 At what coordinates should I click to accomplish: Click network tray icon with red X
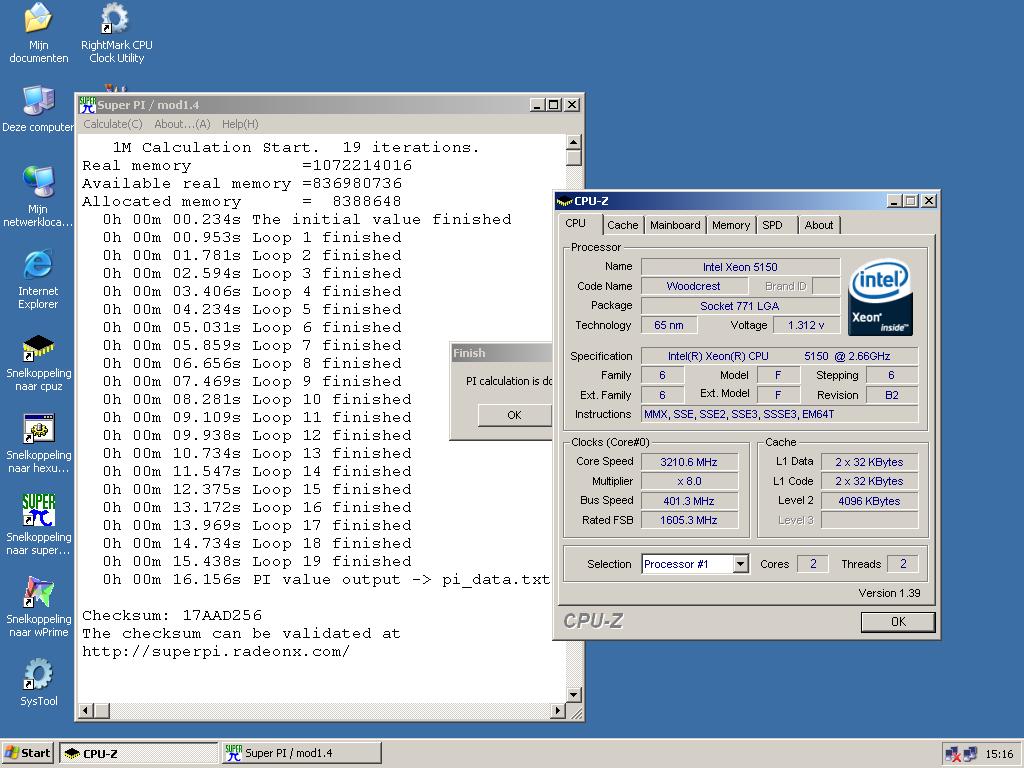point(953,754)
